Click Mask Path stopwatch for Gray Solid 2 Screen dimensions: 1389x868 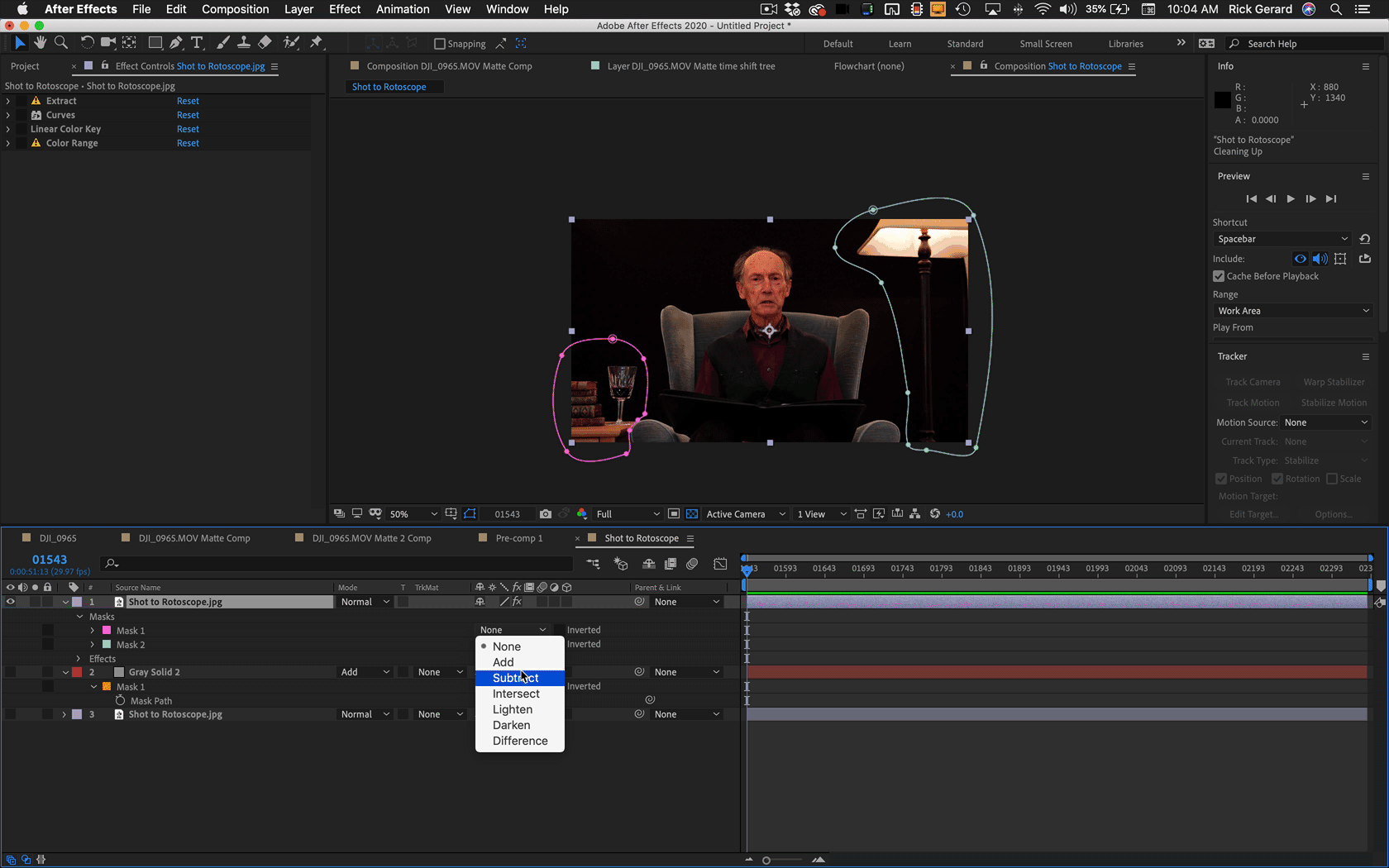click(x=120, y=701)
